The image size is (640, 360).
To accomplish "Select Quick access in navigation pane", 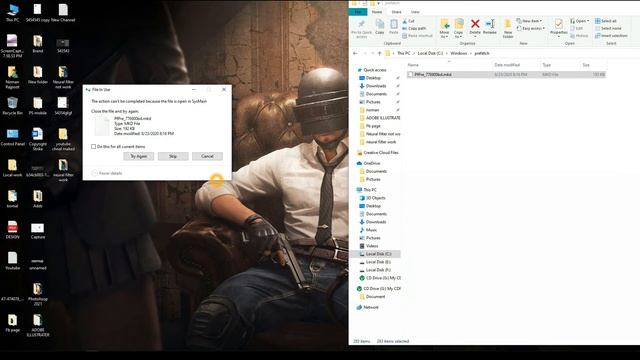I will (x=372, y=70).
